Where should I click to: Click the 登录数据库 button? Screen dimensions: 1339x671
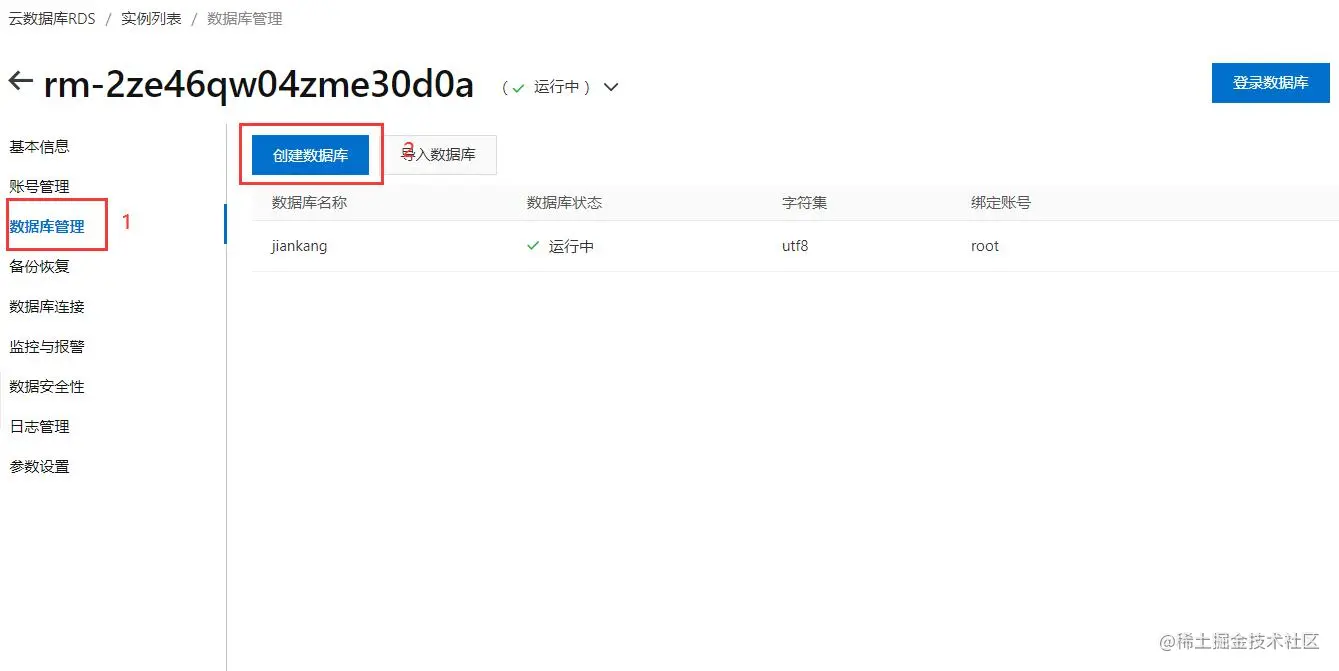pyautogui.click(x=1270, y=83)
